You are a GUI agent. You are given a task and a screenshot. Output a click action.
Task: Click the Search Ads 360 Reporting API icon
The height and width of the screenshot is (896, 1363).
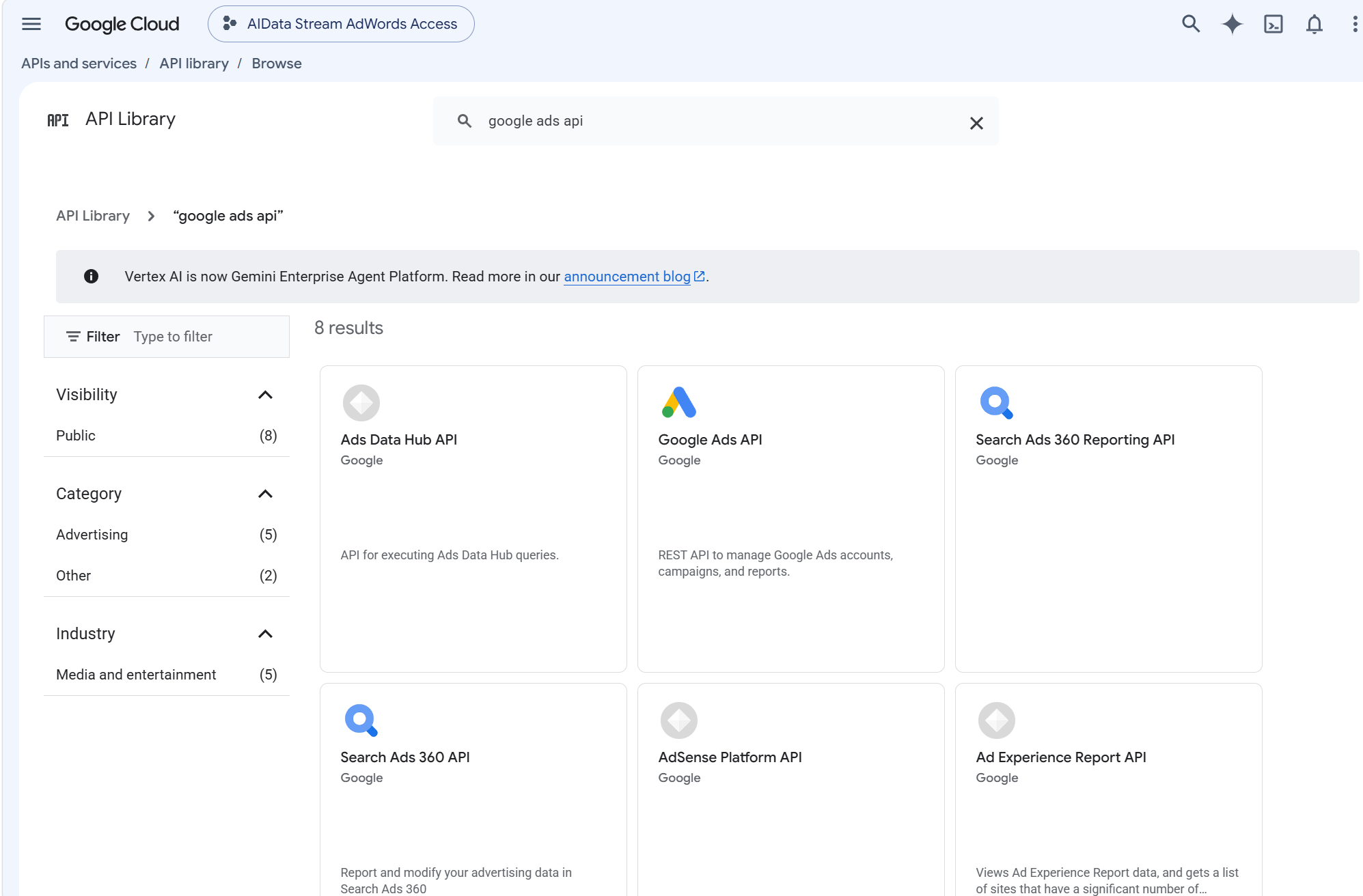(996, 403)
